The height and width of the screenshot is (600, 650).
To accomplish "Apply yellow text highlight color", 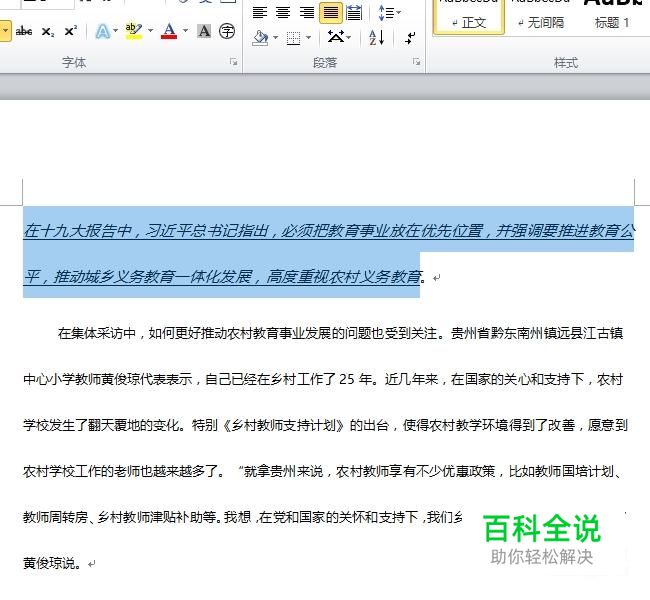I will point(133,31).
